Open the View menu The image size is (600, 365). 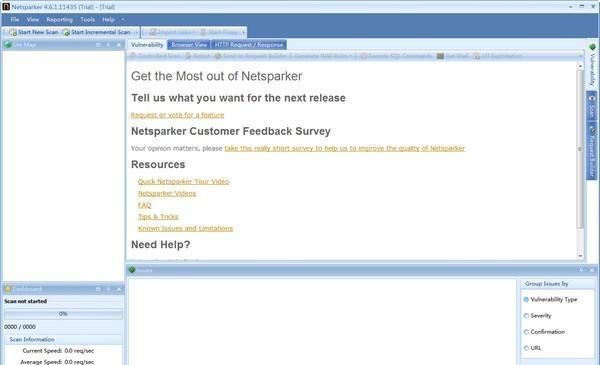tap(33, 19)
